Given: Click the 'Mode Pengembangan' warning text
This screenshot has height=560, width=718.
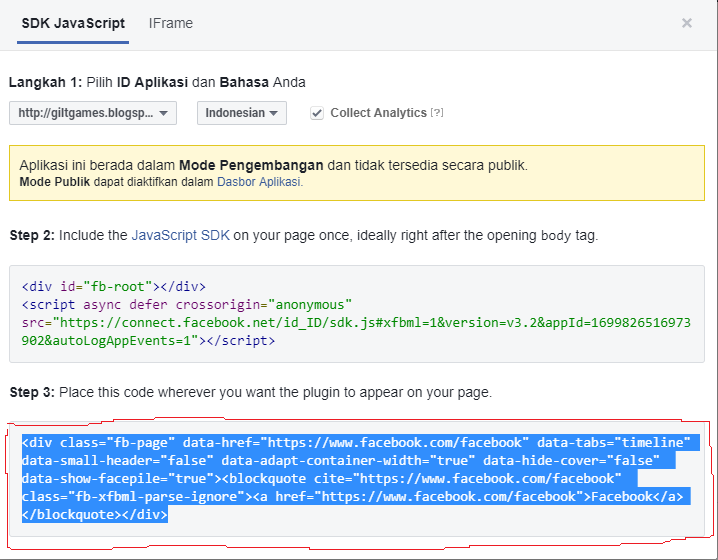Looking at the screenshot, I should coord(251,165).
